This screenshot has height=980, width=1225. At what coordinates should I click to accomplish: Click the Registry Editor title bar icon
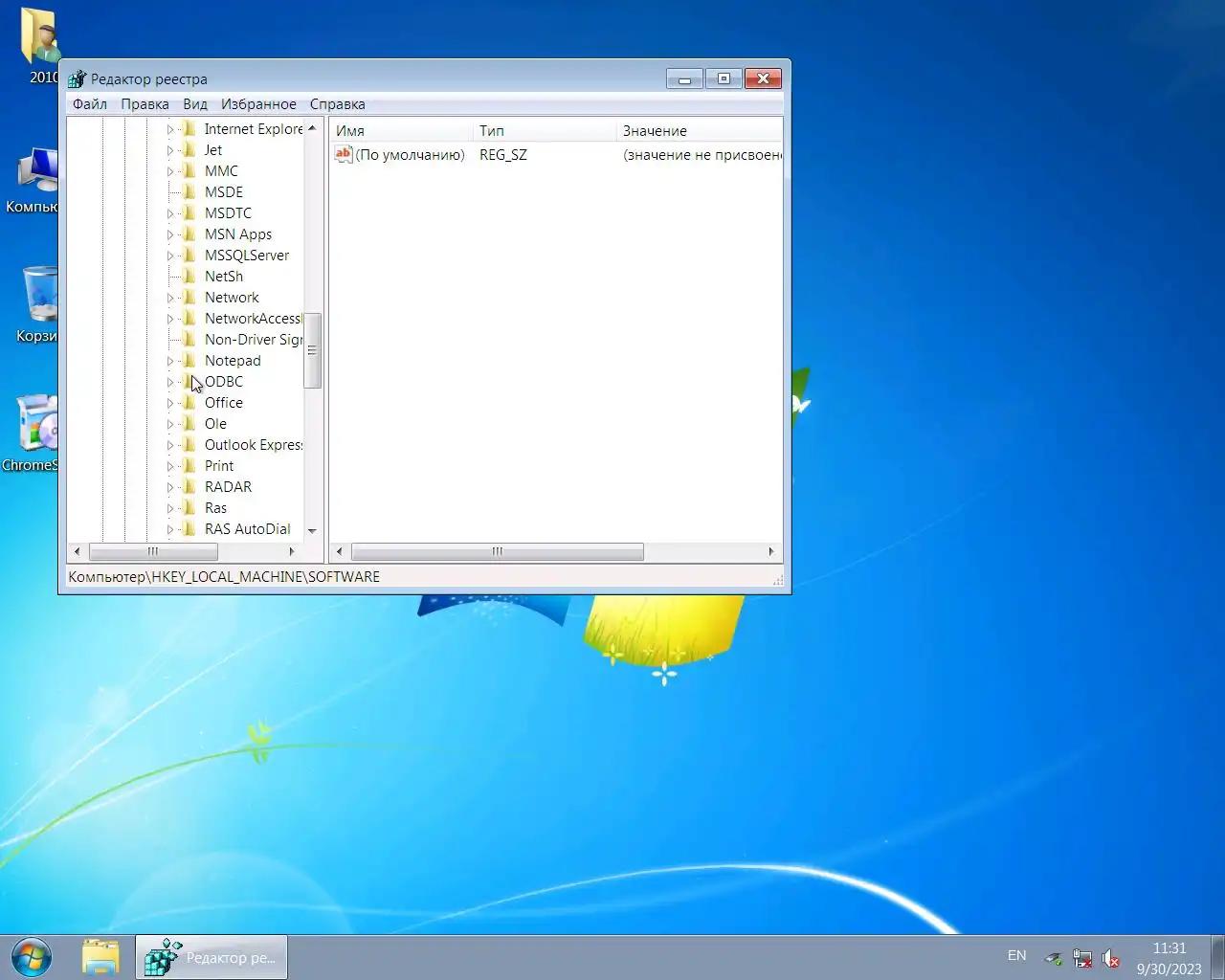click(78, 78)
